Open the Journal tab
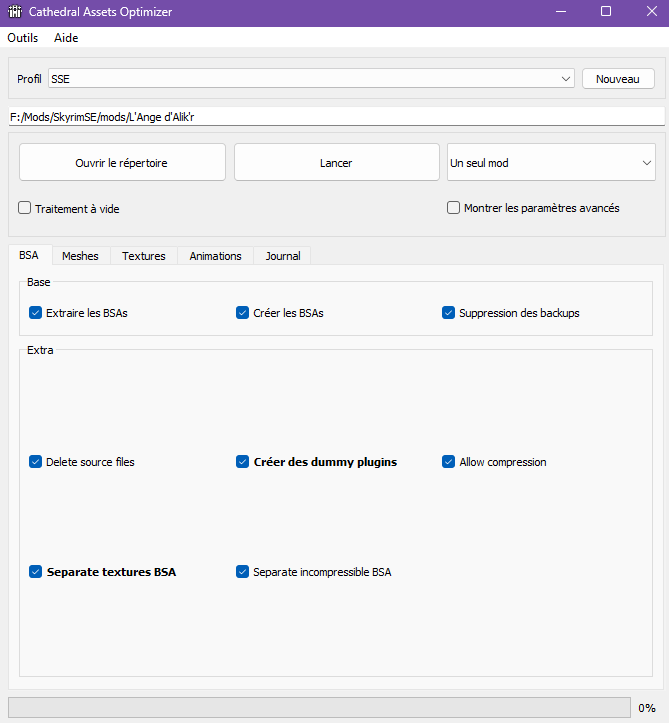 [283, 256]
